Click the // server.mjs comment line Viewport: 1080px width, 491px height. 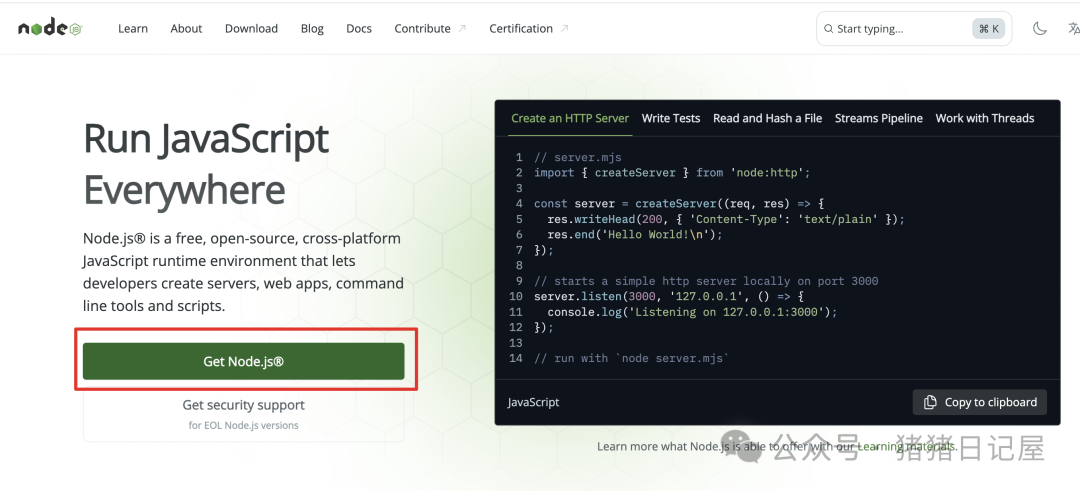coord(578,157)
